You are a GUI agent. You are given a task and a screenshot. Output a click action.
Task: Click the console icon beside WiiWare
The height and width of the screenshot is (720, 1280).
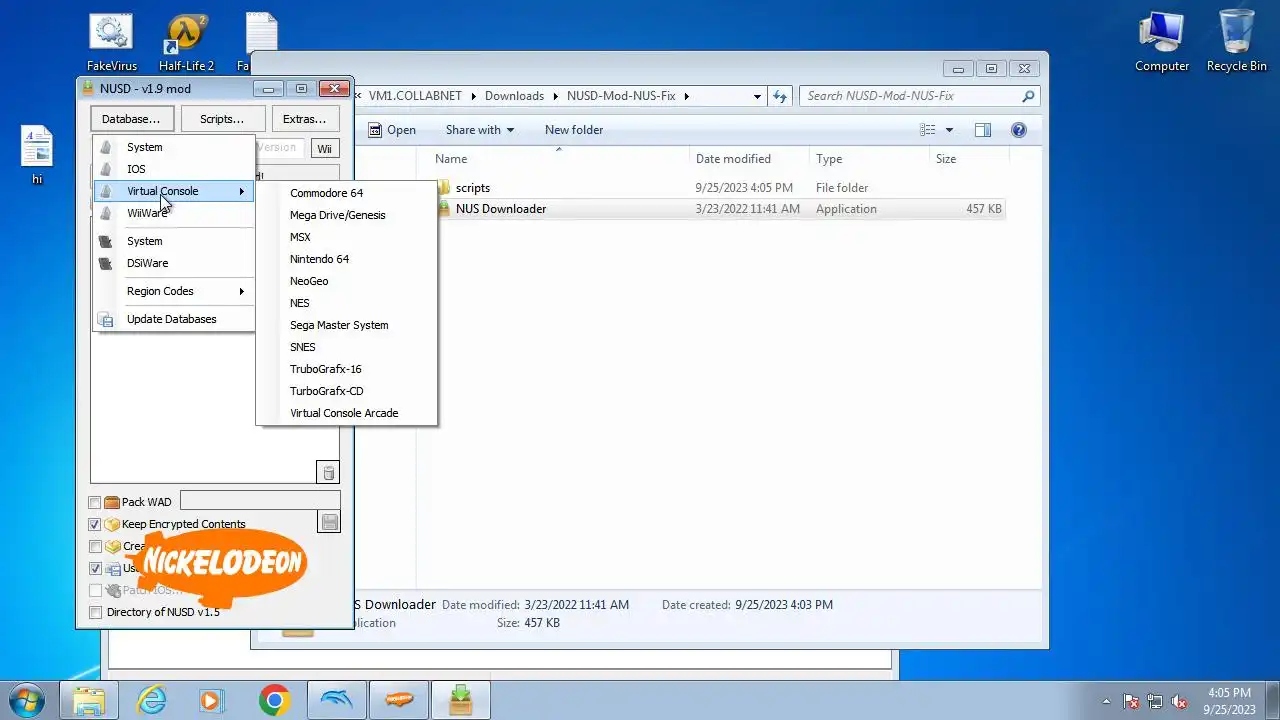click(x=106, y=213)
